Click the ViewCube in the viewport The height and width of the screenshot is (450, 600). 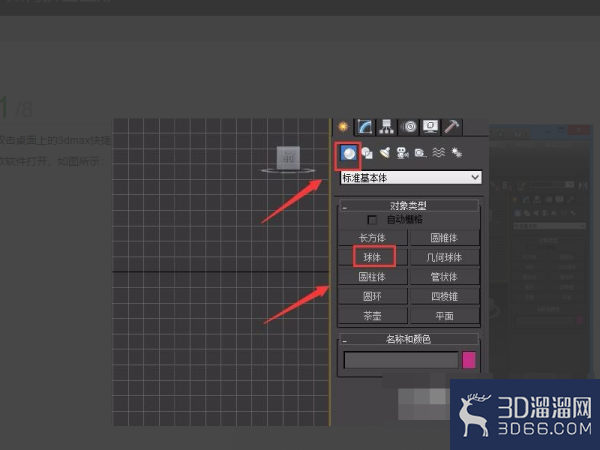(x=289, y=159)
